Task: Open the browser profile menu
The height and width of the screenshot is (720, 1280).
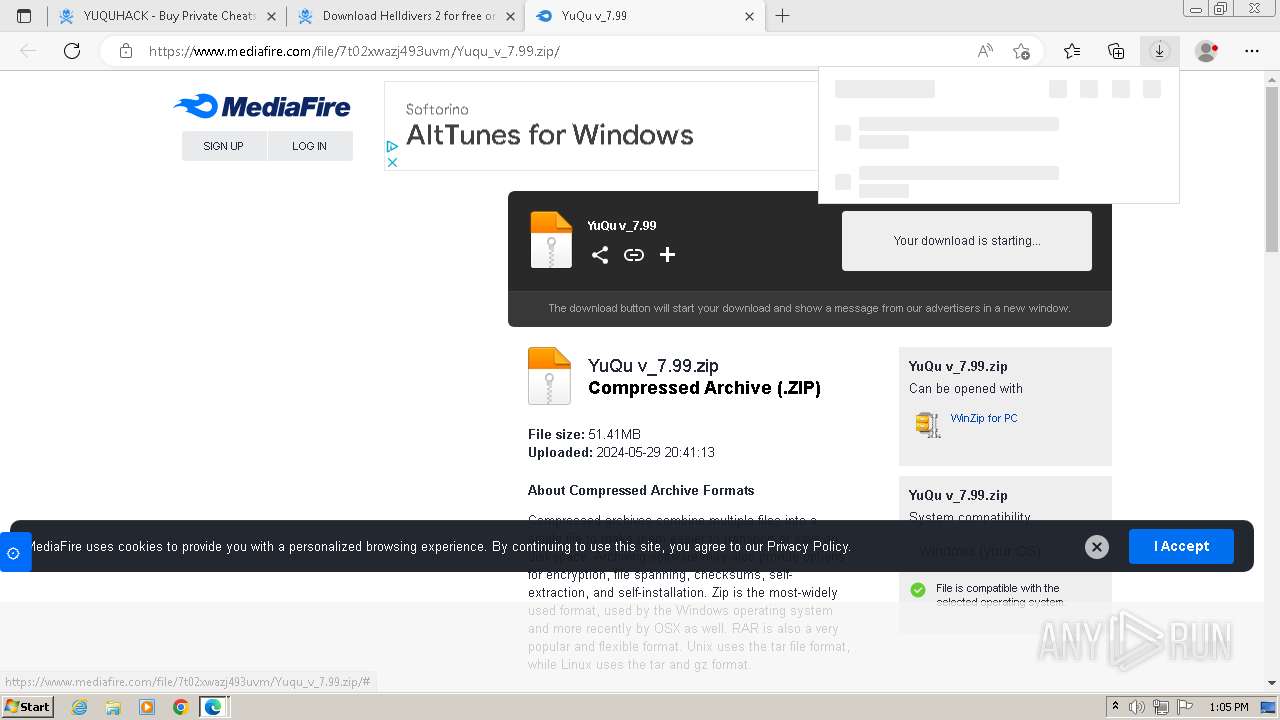Action: point(1207,51)
